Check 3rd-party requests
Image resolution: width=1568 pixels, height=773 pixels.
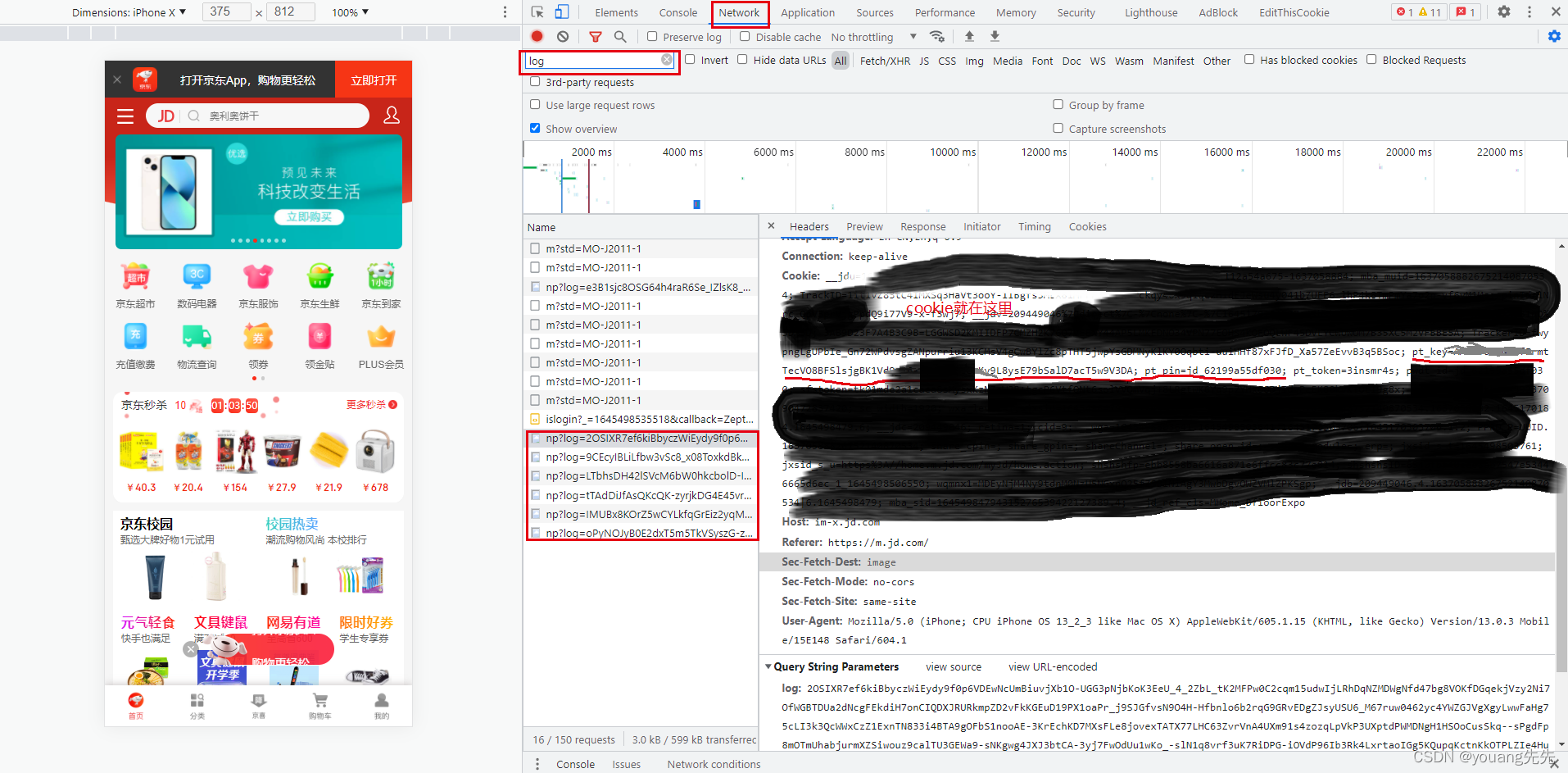tap(535, 81)
